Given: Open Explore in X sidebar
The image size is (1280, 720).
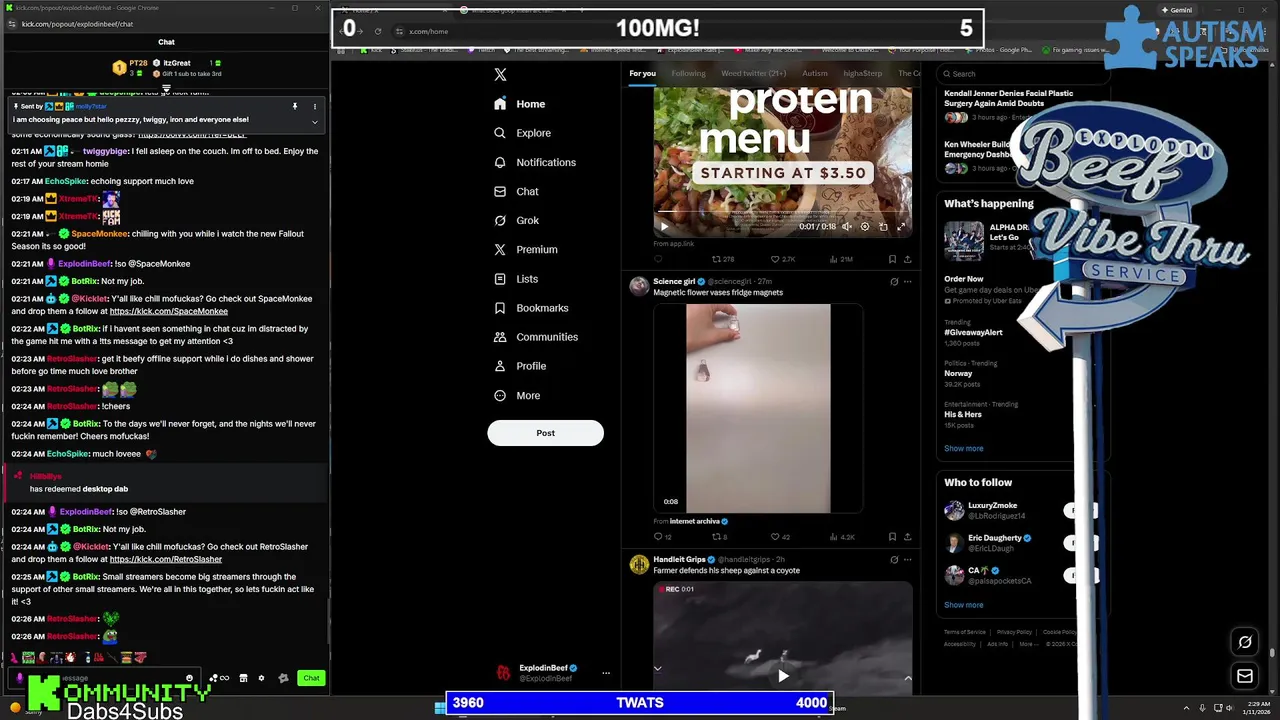Looking at the screenshot, I should (x=523, y=133).
